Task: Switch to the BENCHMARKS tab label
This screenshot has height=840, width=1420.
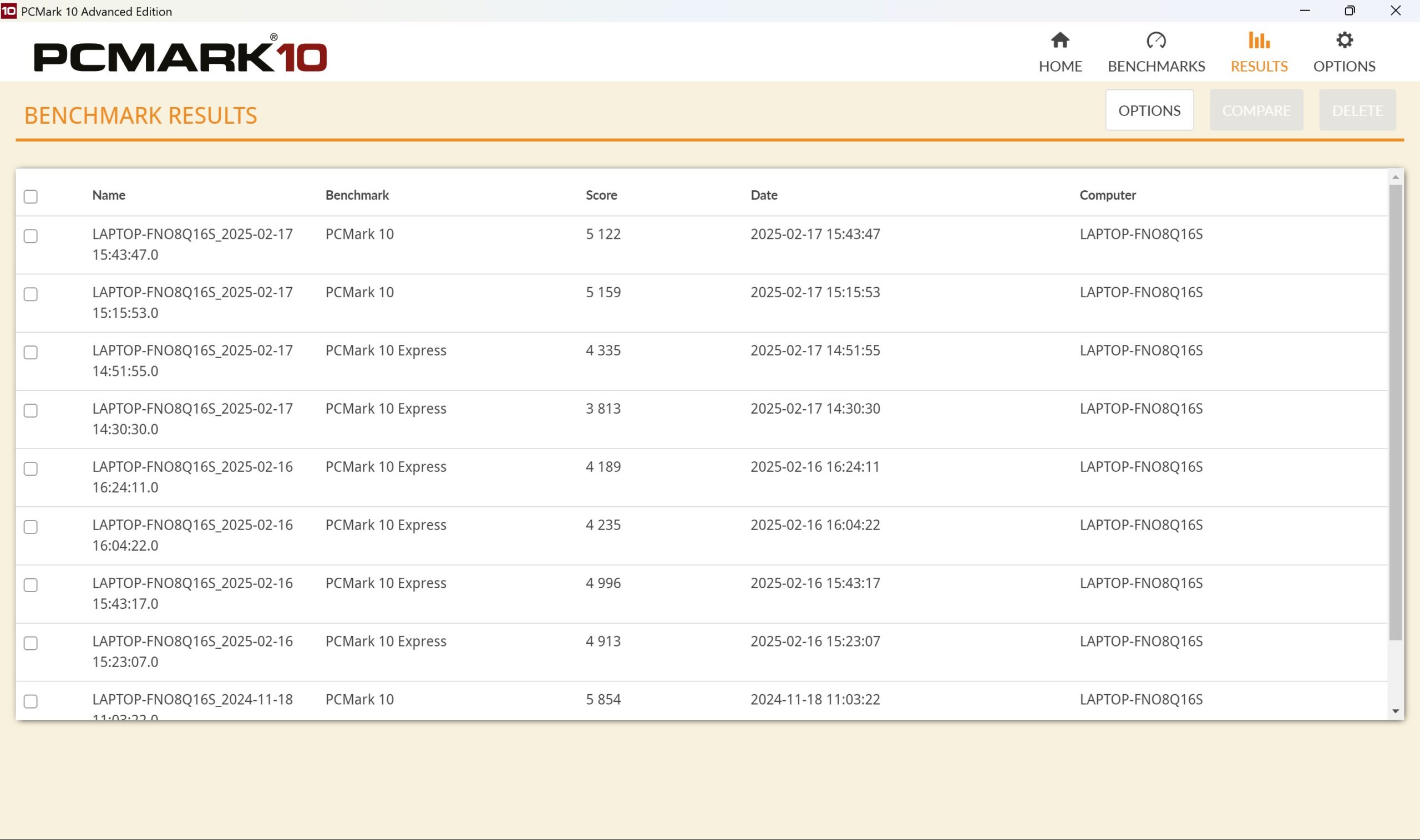Action: [1155, 66]
